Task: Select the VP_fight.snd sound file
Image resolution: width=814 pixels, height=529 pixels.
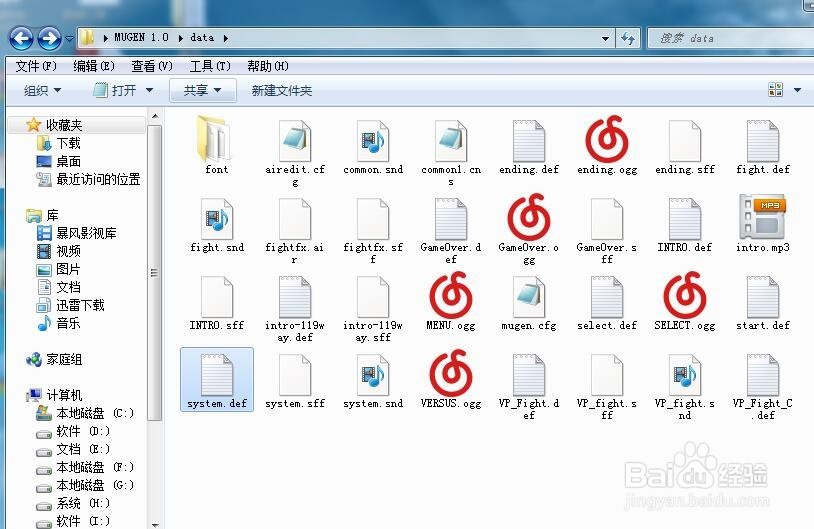Action: [x=685, y=374]
